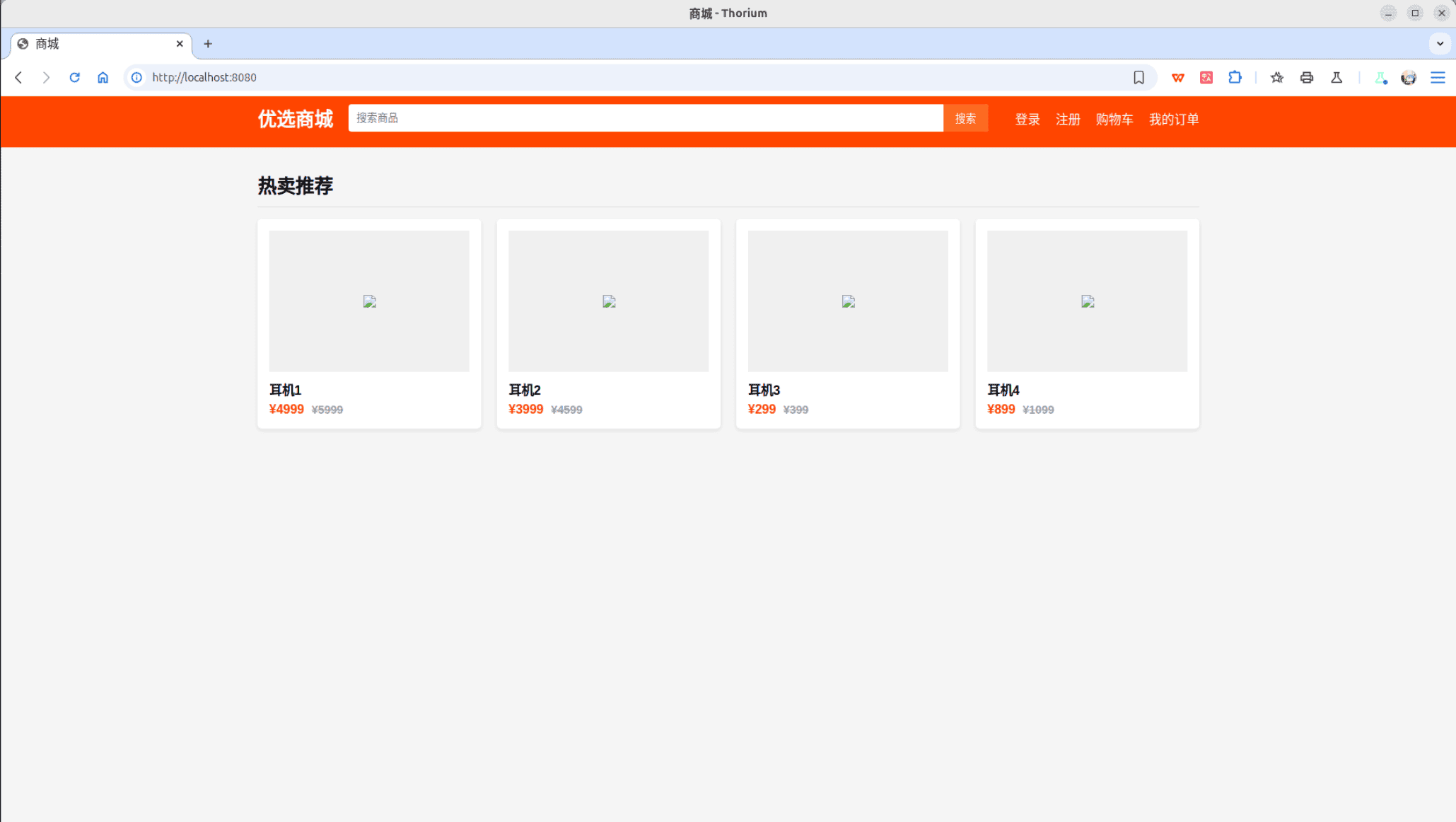Bookmark this page icon in address bar
The image size is (1456, 822).
point(1138,78)
